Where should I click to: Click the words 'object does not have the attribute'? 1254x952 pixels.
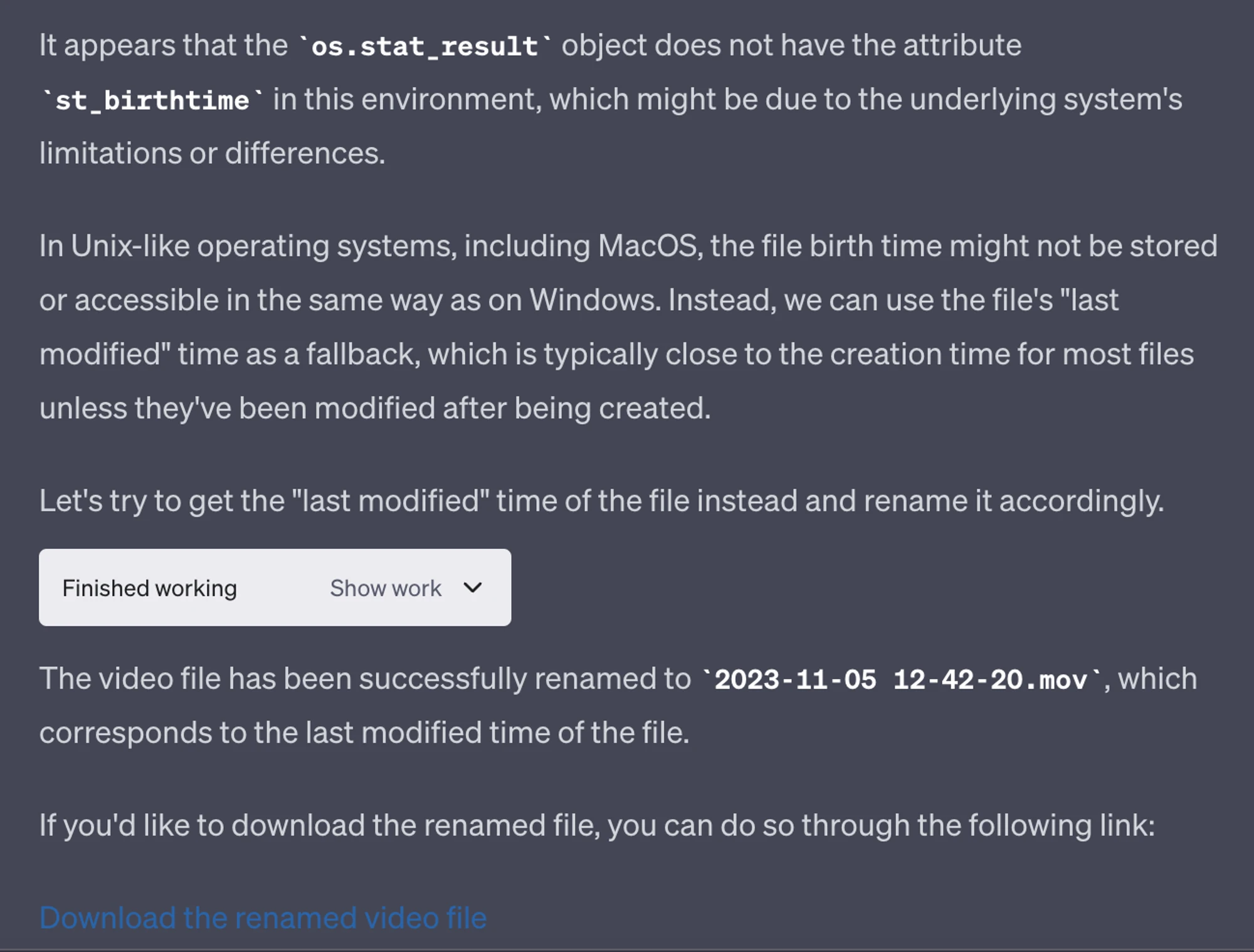[791, 46]
